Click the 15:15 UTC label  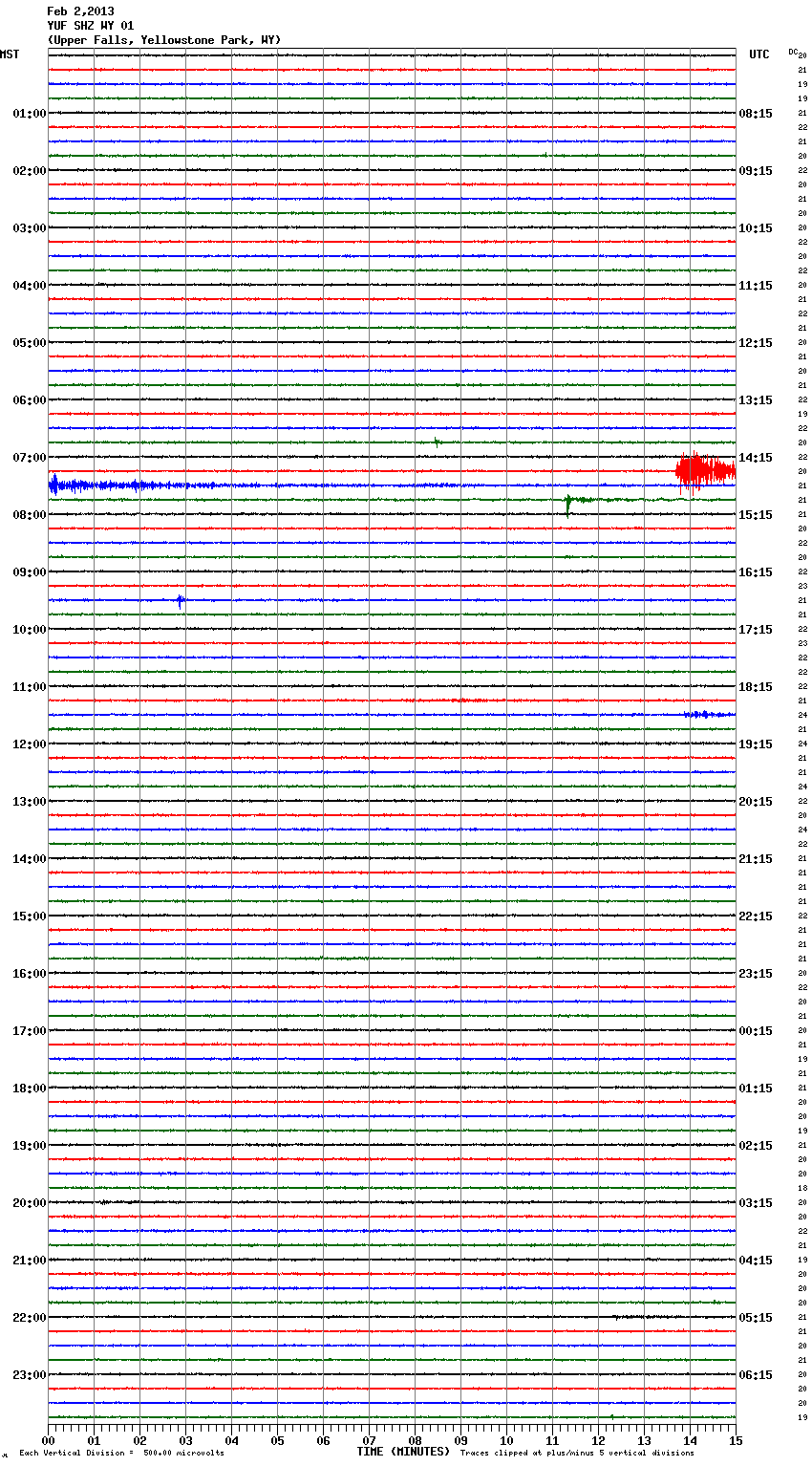pos(756,515)
